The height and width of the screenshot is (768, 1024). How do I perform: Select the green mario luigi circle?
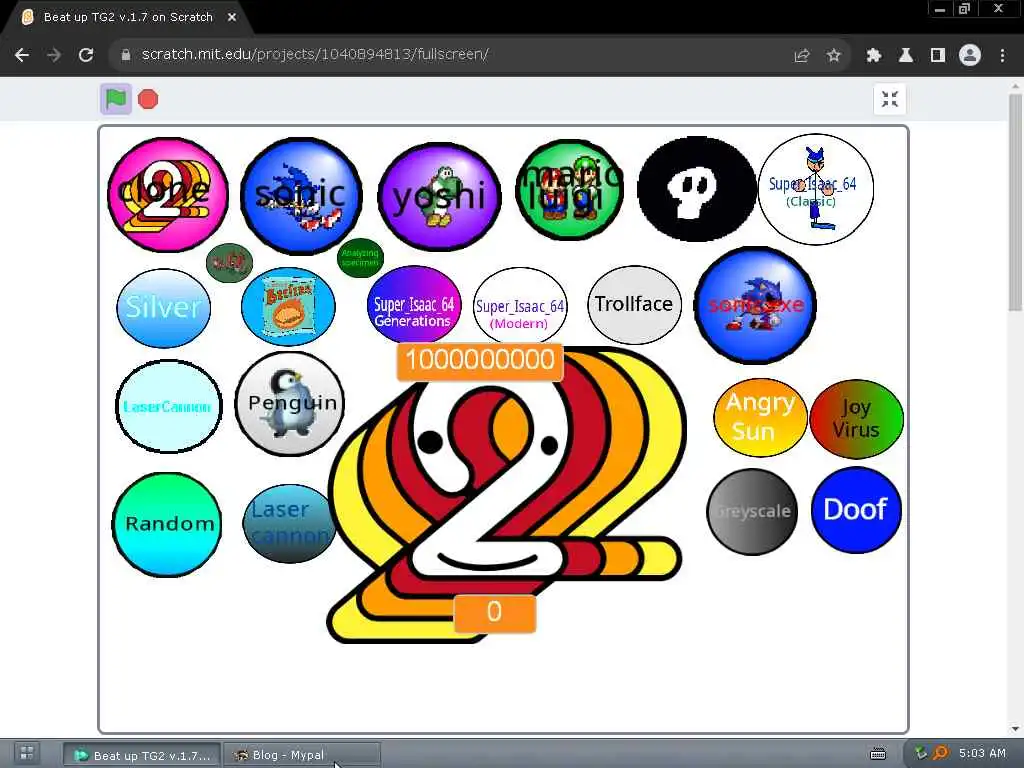(x=569, y=189)
